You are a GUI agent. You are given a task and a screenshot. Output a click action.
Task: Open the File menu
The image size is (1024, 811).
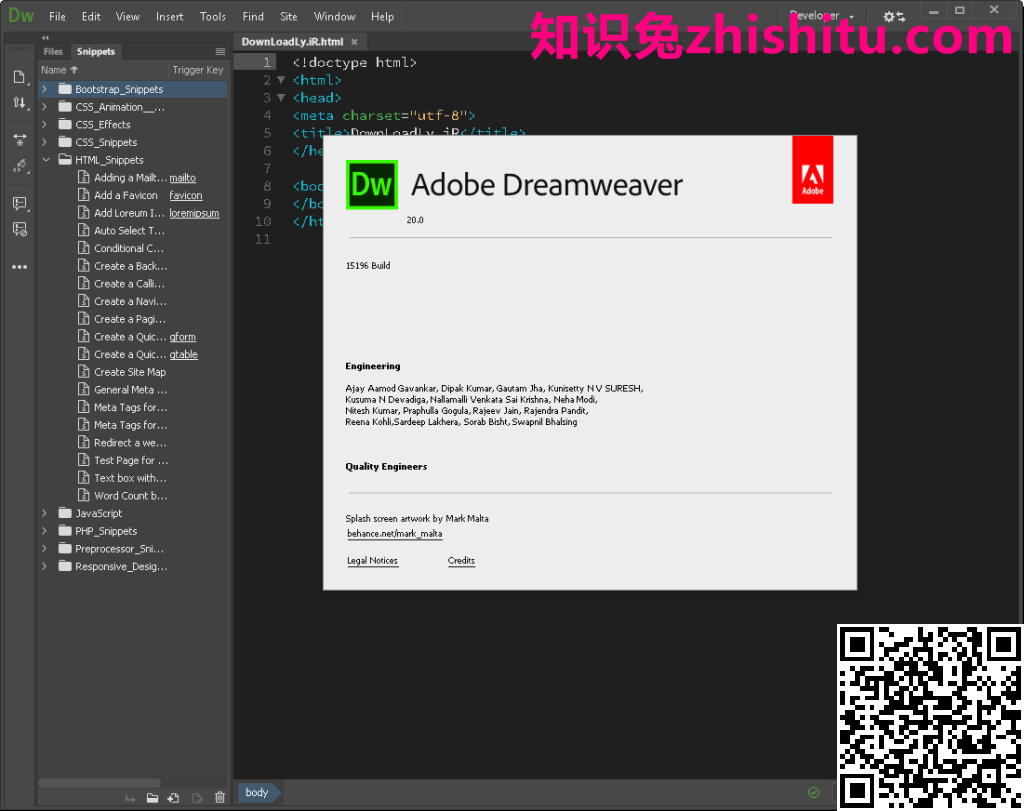pos(57,16)
